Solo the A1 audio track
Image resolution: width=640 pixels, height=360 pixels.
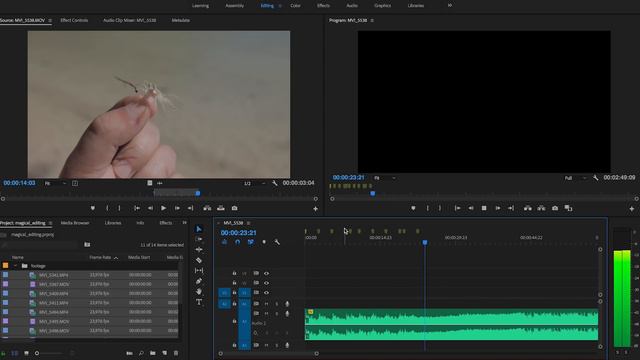(x=277, y=304)
